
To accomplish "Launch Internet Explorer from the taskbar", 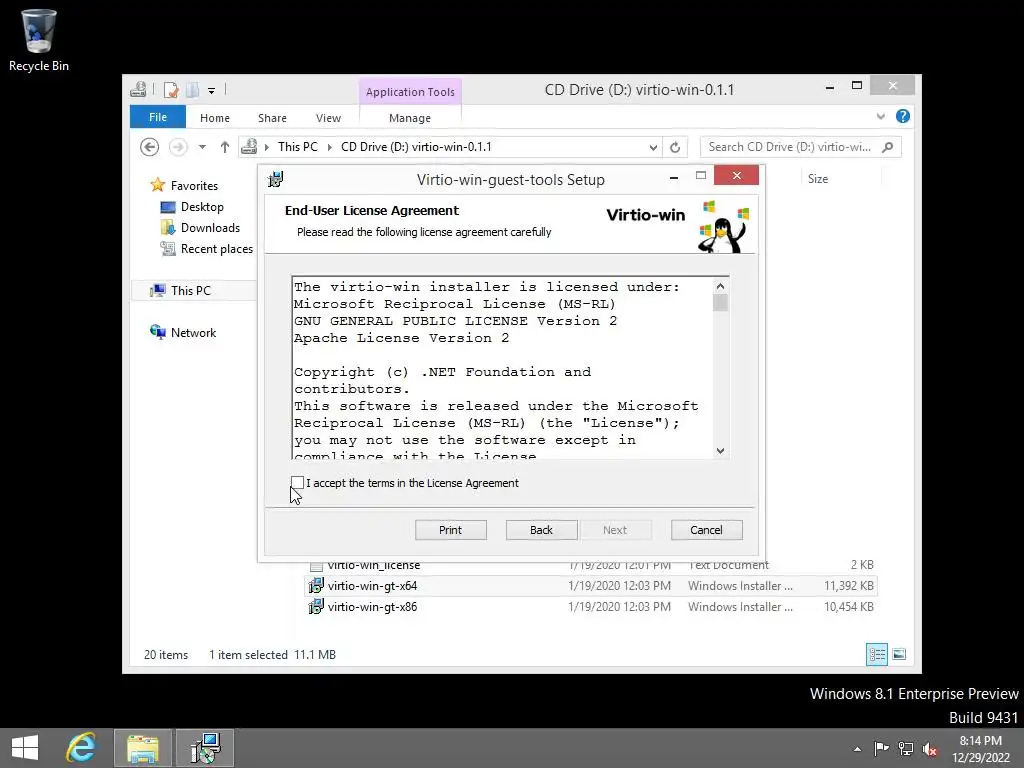I will pos(81,748).
